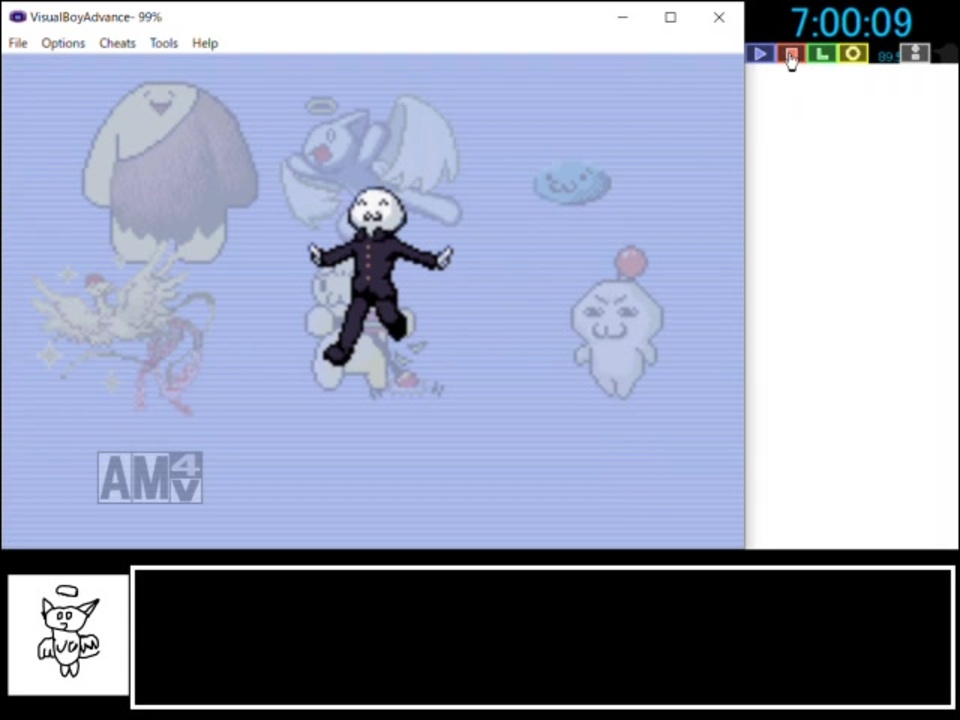Minimize the VisualBoyAdvance window
This screenshot has height=720, width=960.
point(623,17)
